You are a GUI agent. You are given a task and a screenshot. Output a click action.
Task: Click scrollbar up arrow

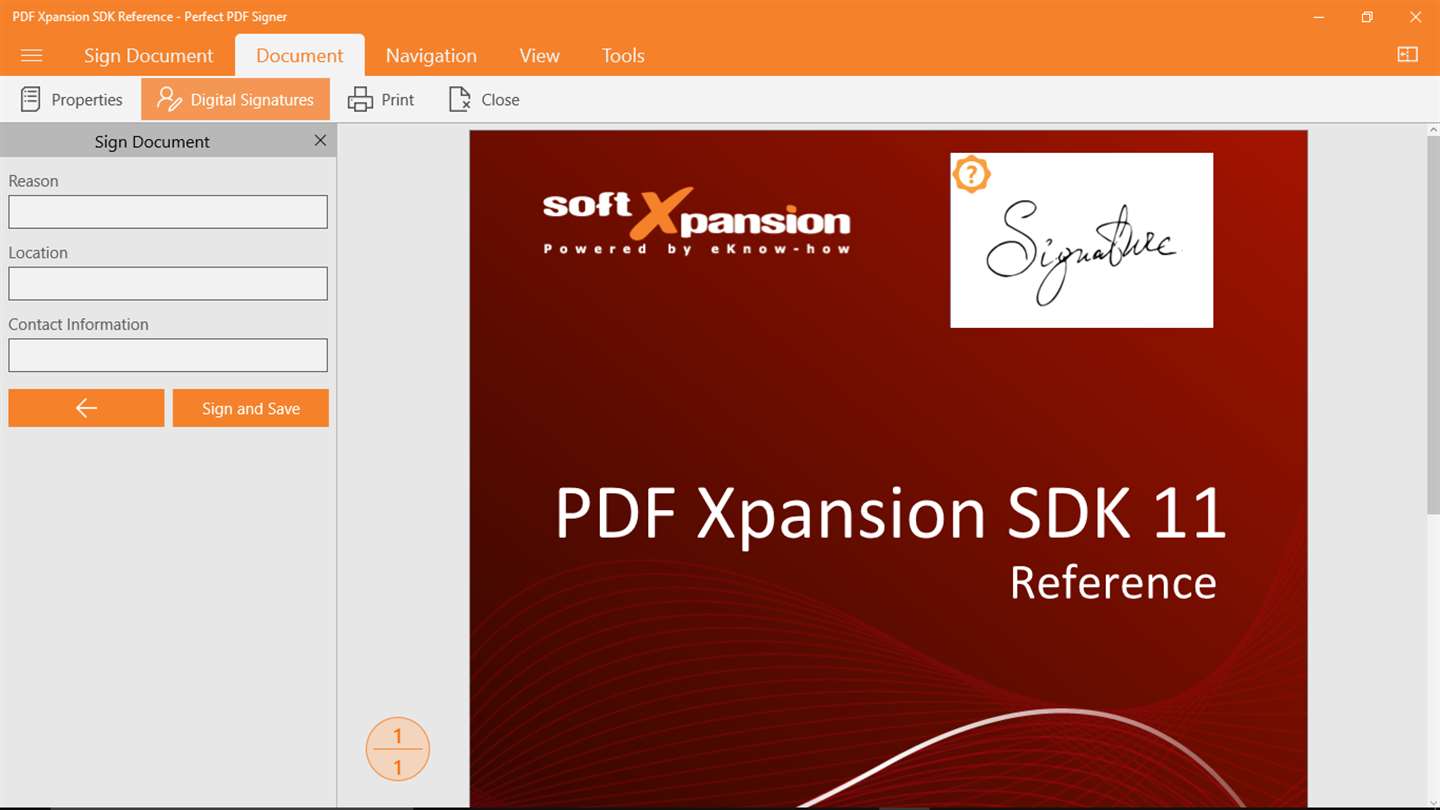pos(1432,130)
